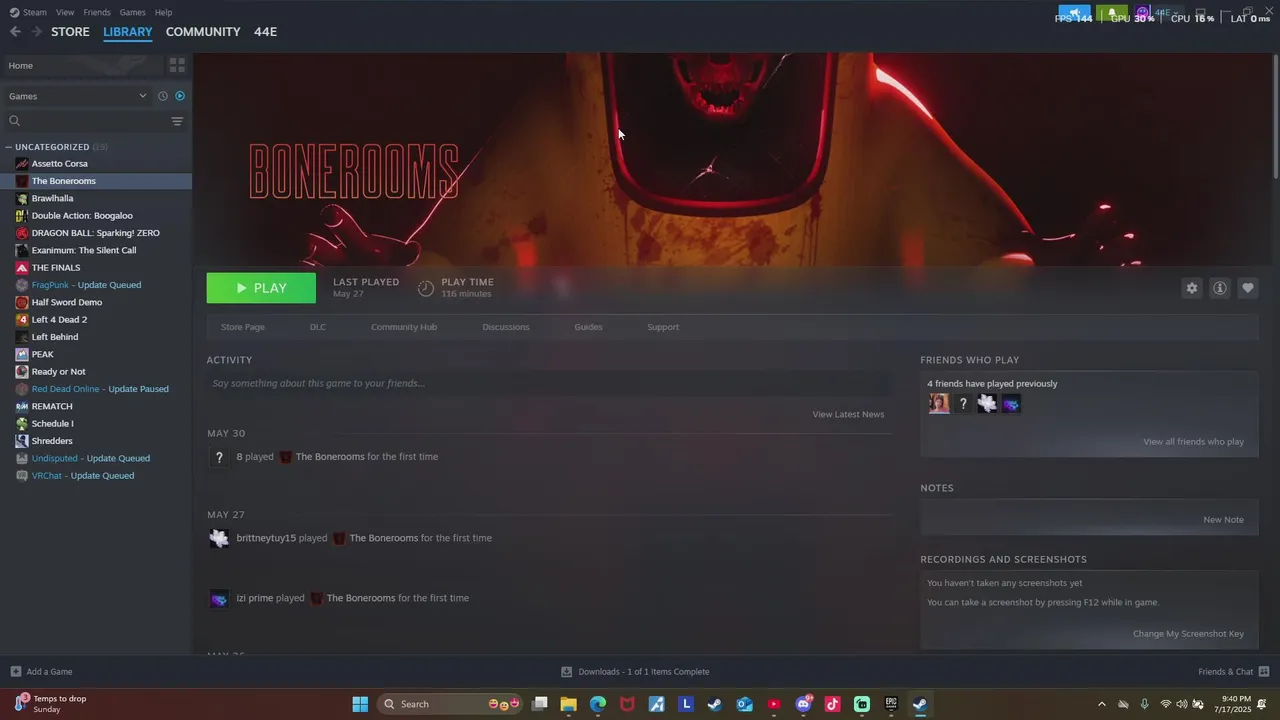This screenshot has width=1280, height=720.
Task: Click View all friends who play
Action: click(x=1194, y=442)
